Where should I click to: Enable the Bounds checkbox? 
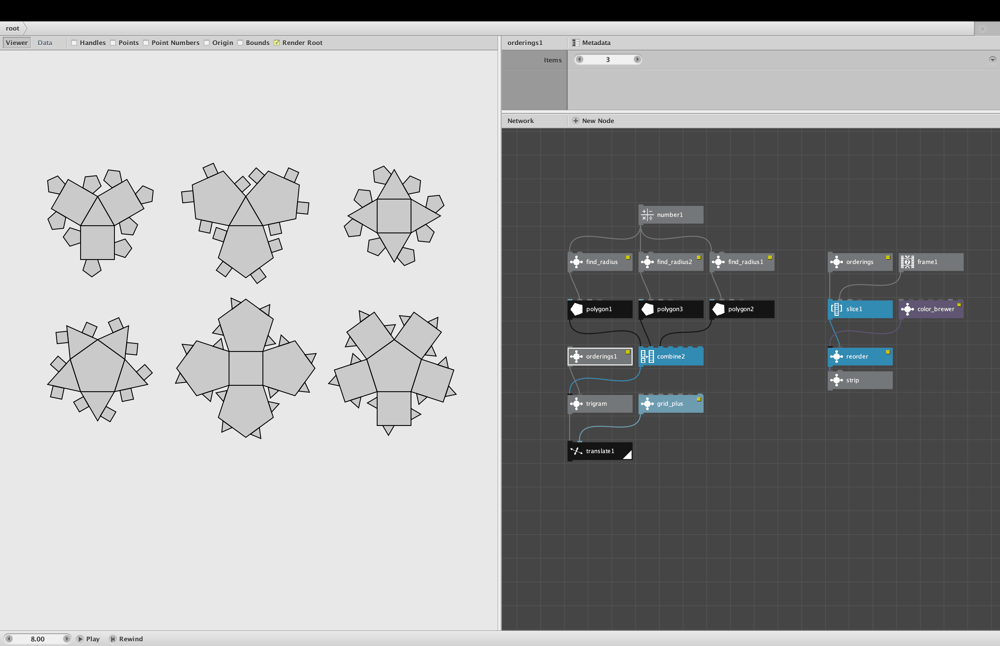click(x=240, y=43)
